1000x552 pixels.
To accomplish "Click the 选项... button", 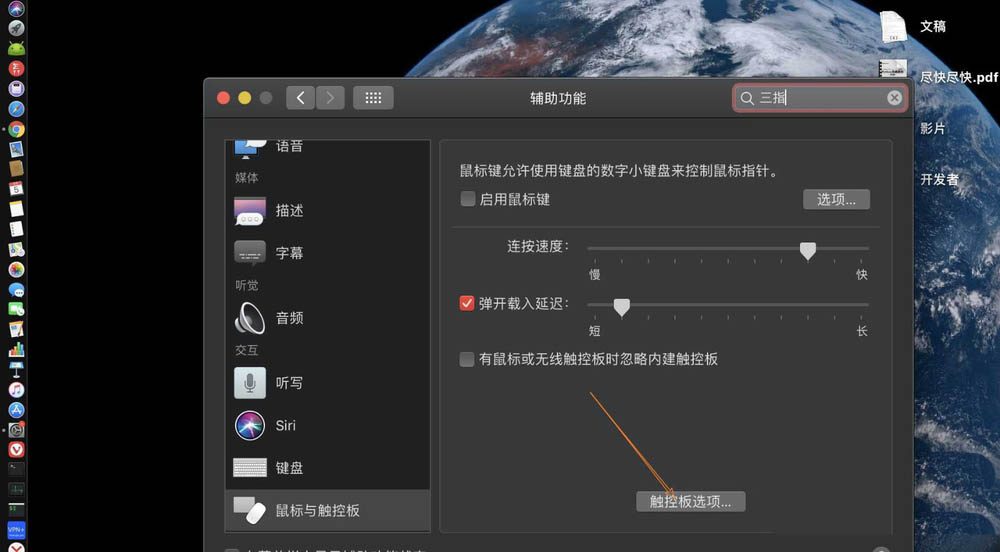I will coord(836,200).
